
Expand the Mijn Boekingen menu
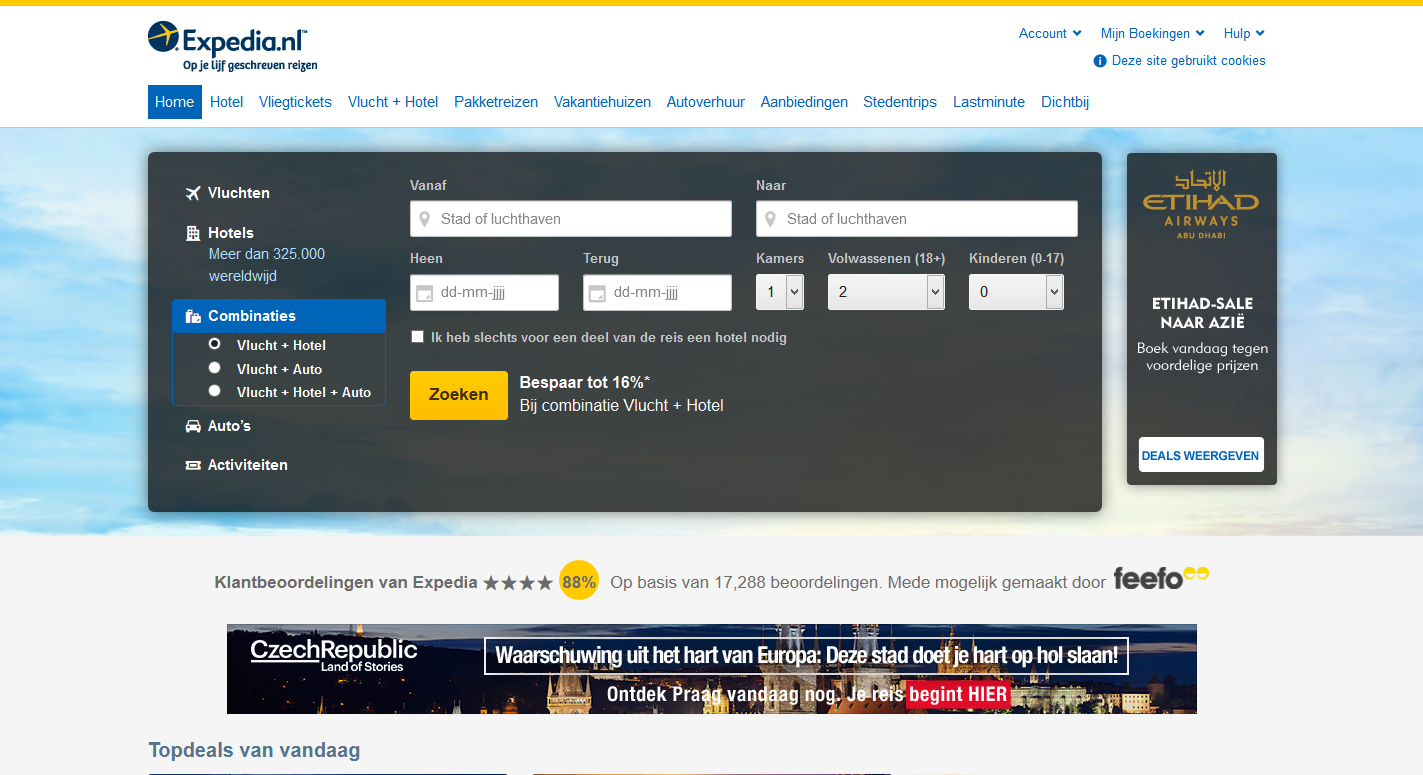coord(1153,33)
